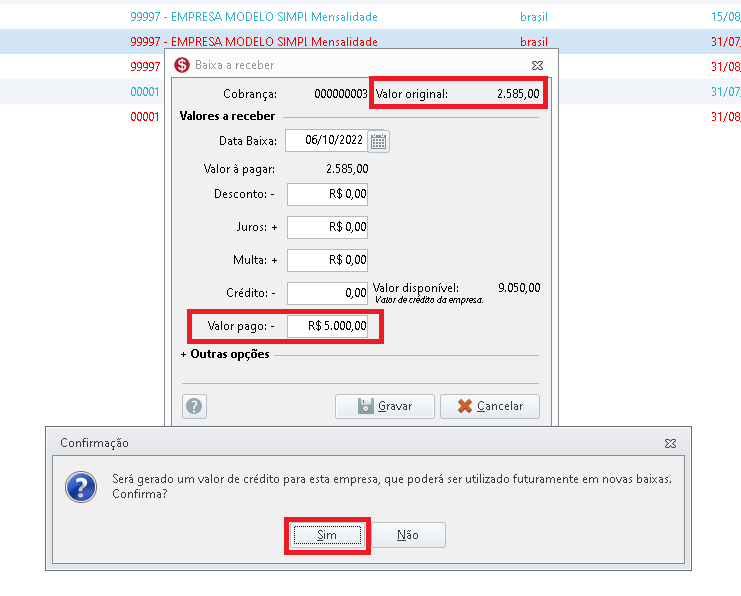
Task: Expand the Outras opções section
Action: pyautogui.click(x=225, y=354)
